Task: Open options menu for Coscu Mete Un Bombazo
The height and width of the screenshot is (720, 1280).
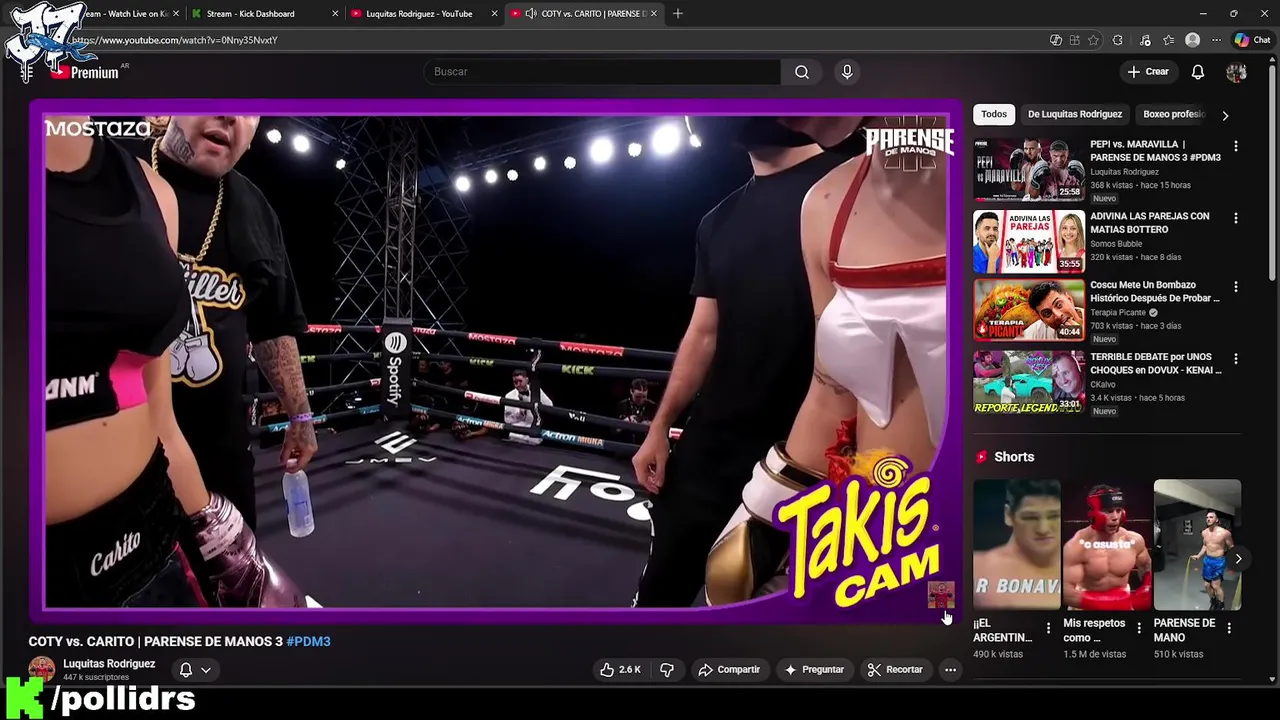Action: 1235,287
